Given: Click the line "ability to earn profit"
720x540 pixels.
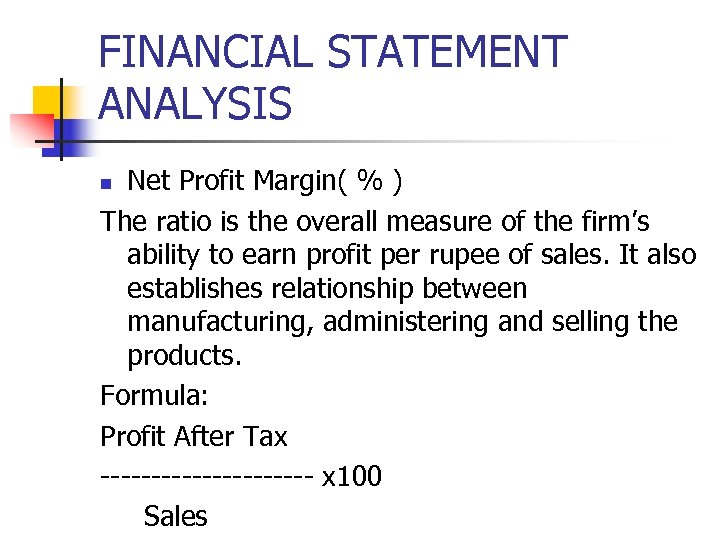Looking at the screenshot, I should (x=411, y=255).
